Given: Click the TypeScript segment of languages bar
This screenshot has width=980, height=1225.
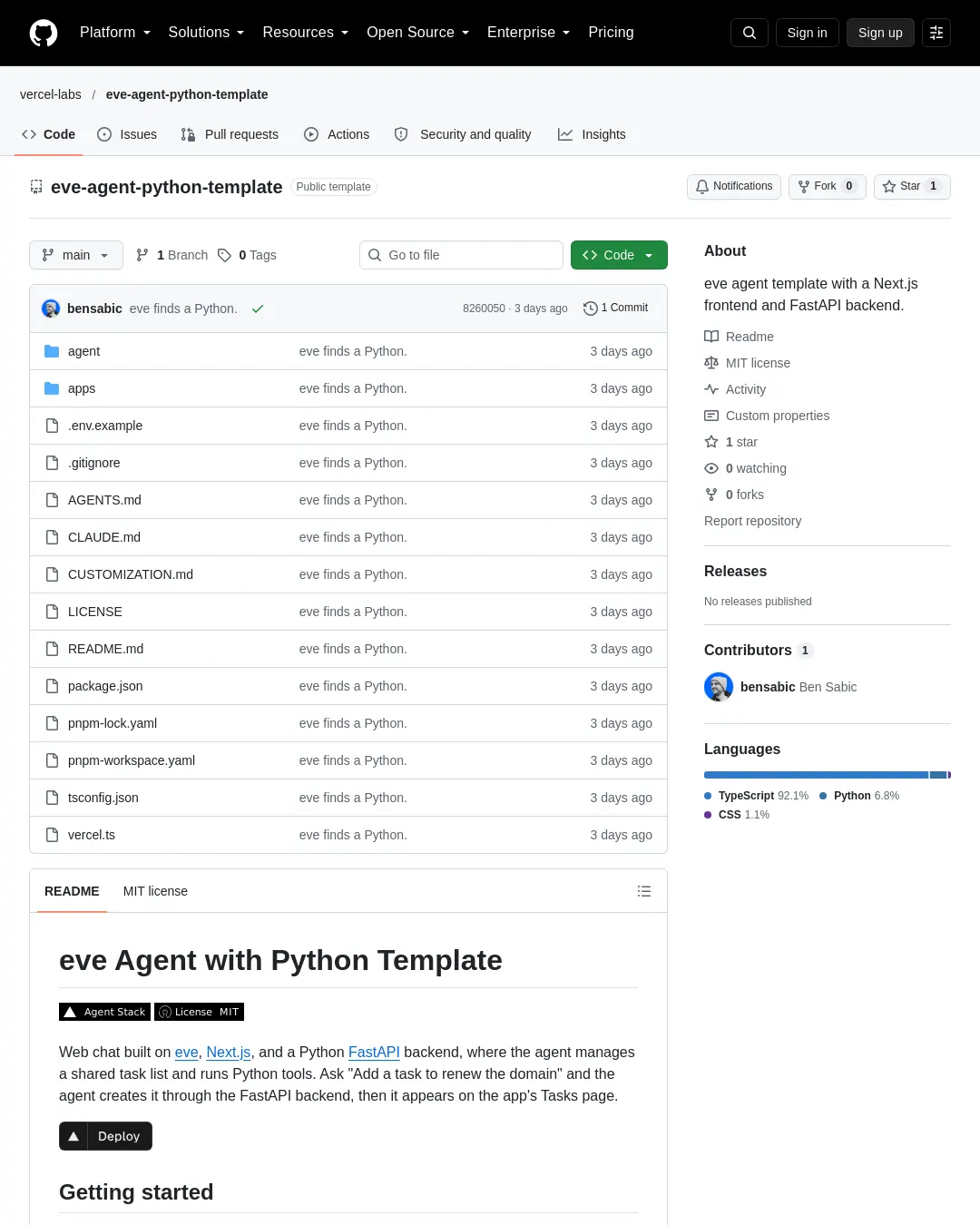Looking at the screenshot, I should tap(816, 775).
